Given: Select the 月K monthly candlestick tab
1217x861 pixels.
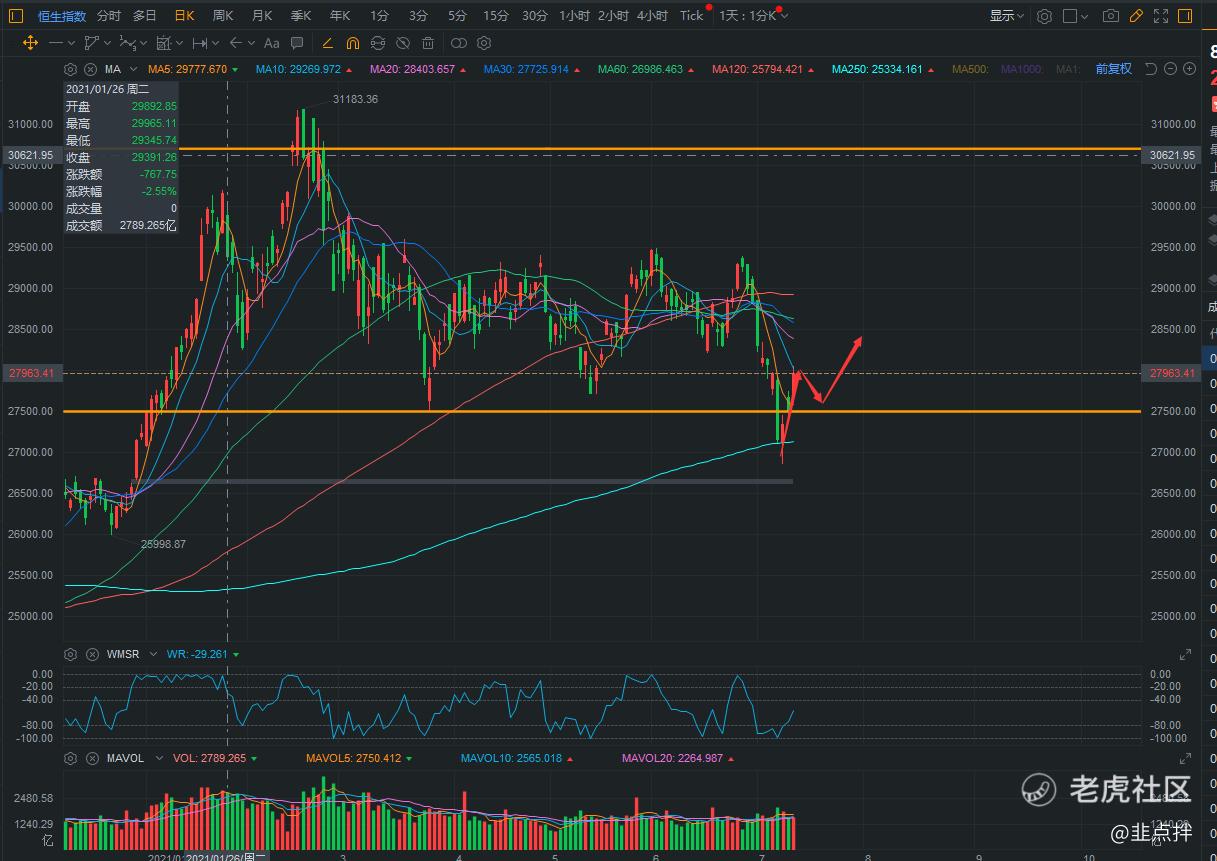Looking at the screenshot, I should pyautogui.click(x=262, y=16).
